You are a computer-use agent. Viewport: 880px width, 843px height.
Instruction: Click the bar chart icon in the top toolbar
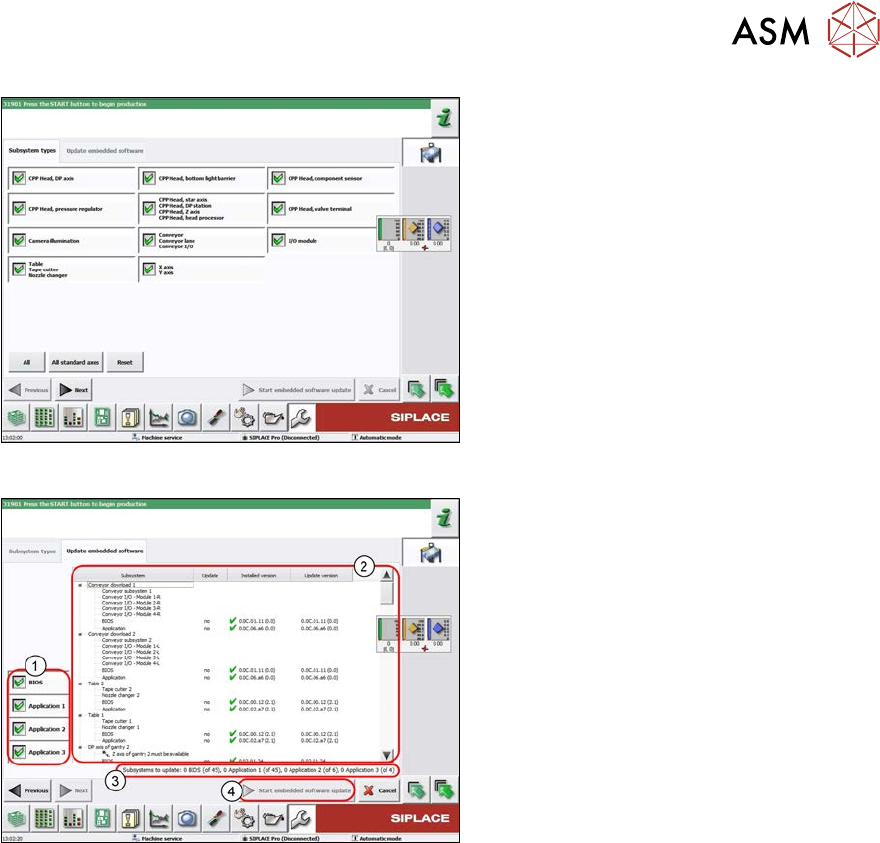[74, 418]
